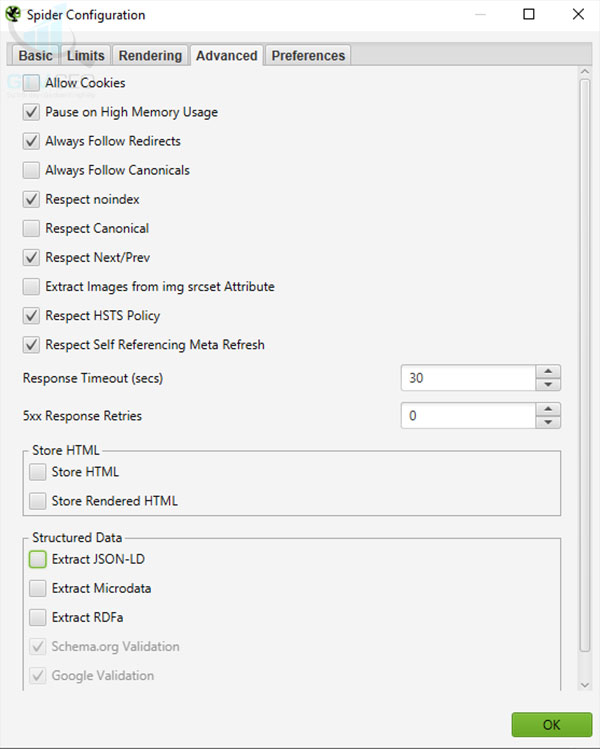Check the Extract JSON-LD option

38,559
